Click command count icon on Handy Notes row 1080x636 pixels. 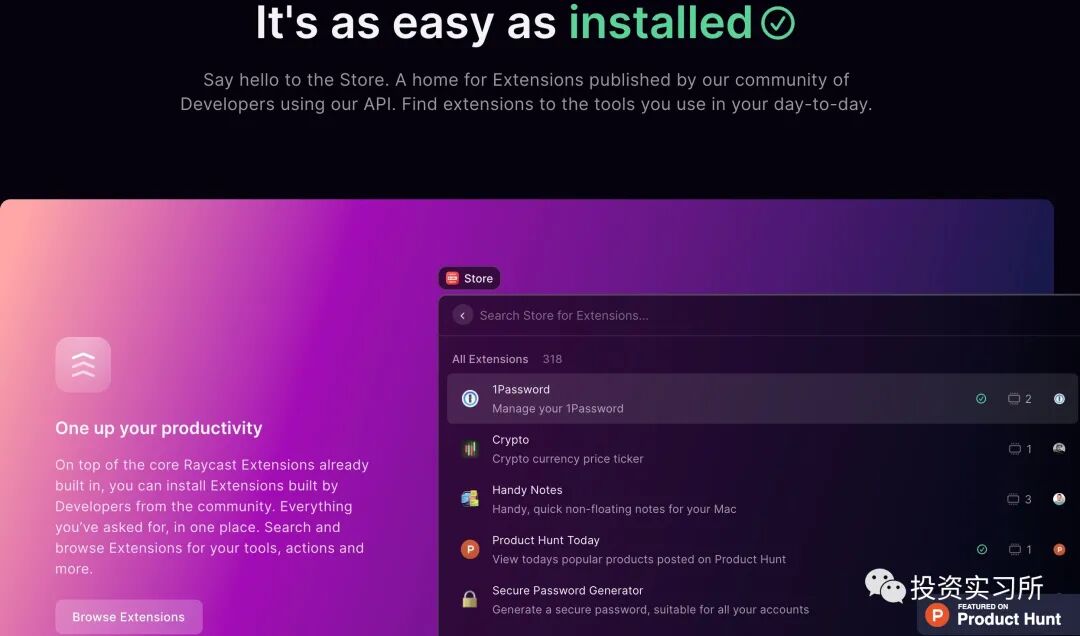[x=1013, y=499]
